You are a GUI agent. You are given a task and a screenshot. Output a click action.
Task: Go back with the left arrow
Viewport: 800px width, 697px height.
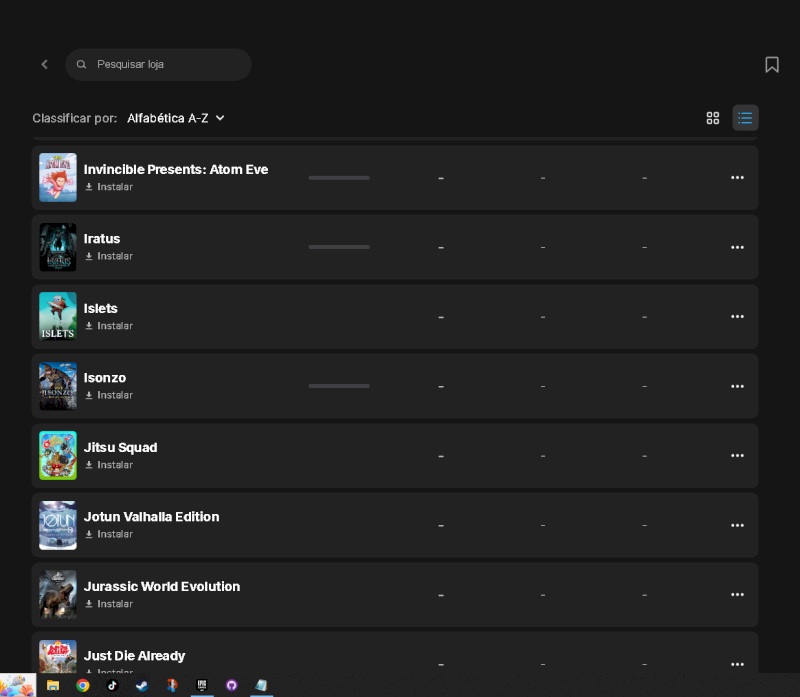(x=44, y=64)
